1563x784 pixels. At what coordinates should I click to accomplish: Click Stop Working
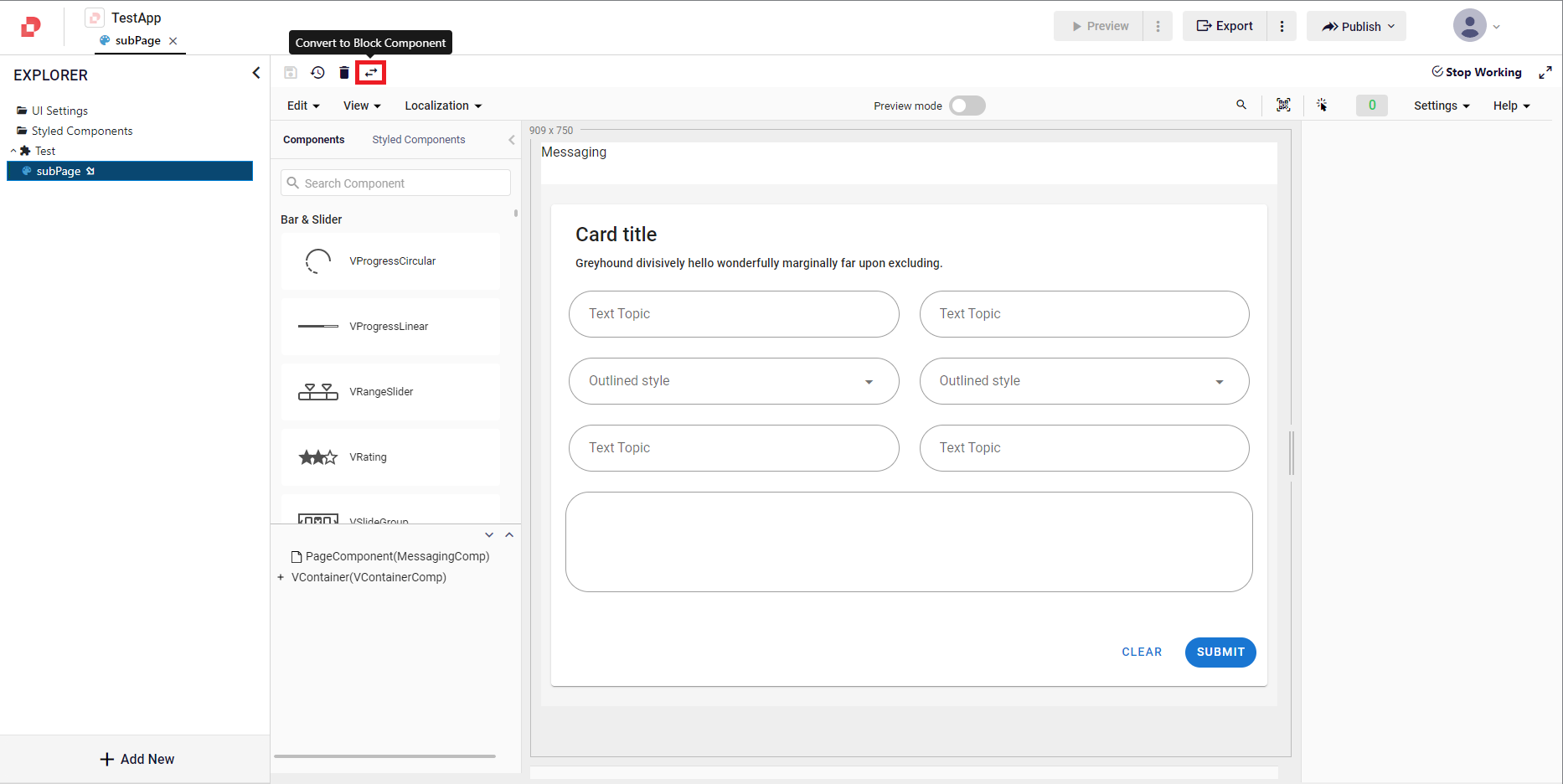[x=1477, y=72]
